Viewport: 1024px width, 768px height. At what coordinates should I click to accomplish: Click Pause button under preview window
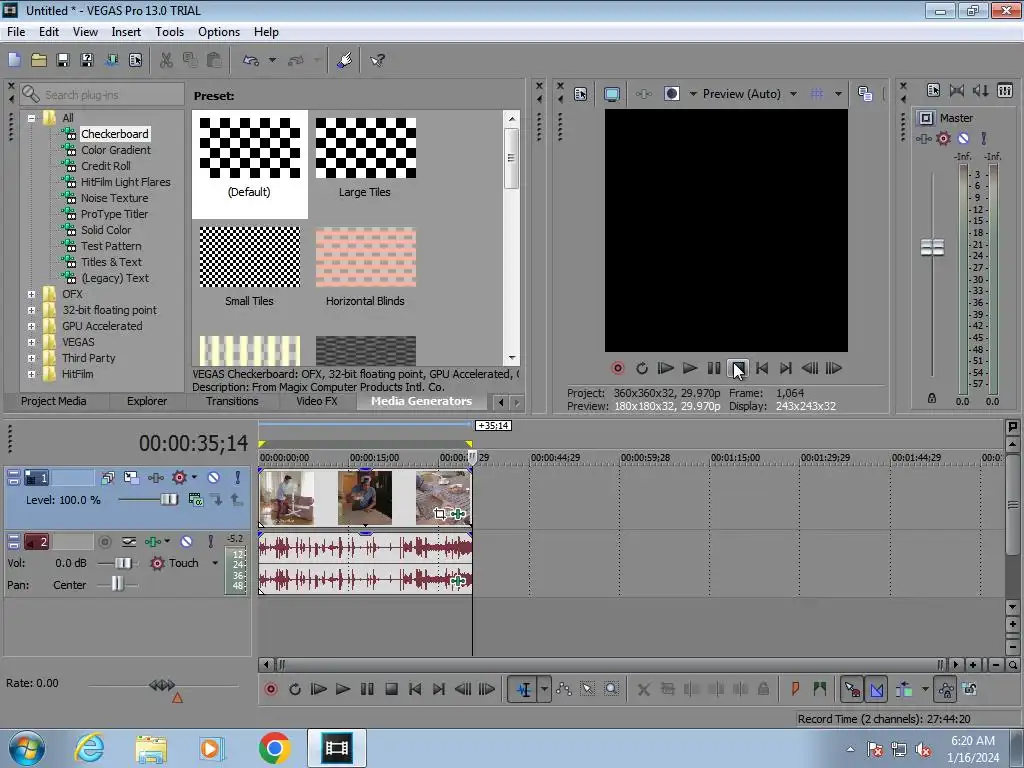tap(714, 368)
